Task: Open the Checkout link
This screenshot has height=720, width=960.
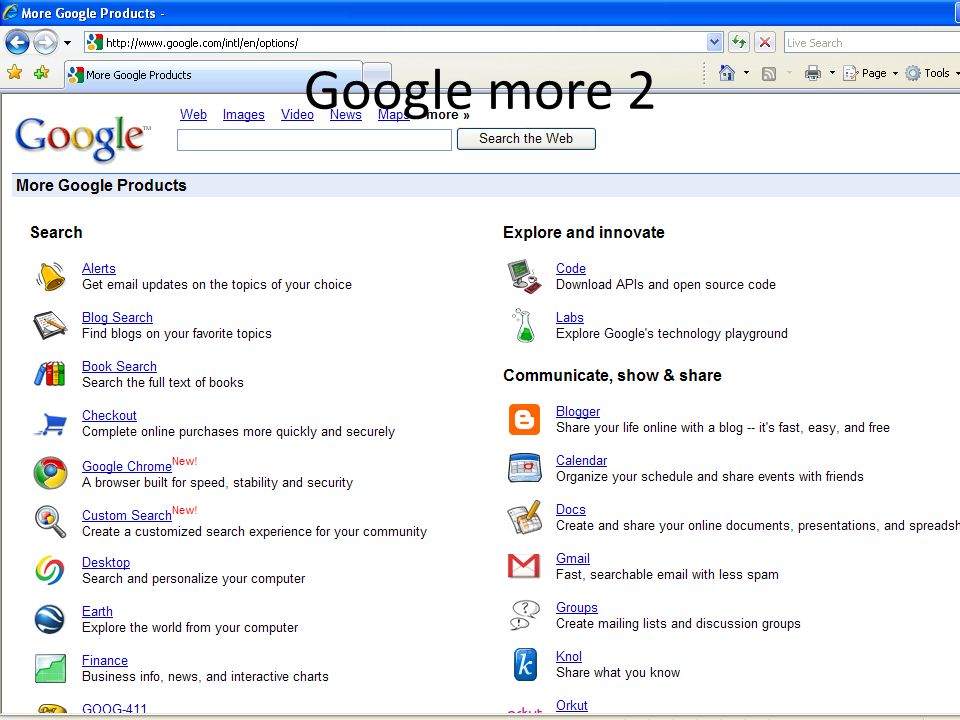Action: (110, 416)
